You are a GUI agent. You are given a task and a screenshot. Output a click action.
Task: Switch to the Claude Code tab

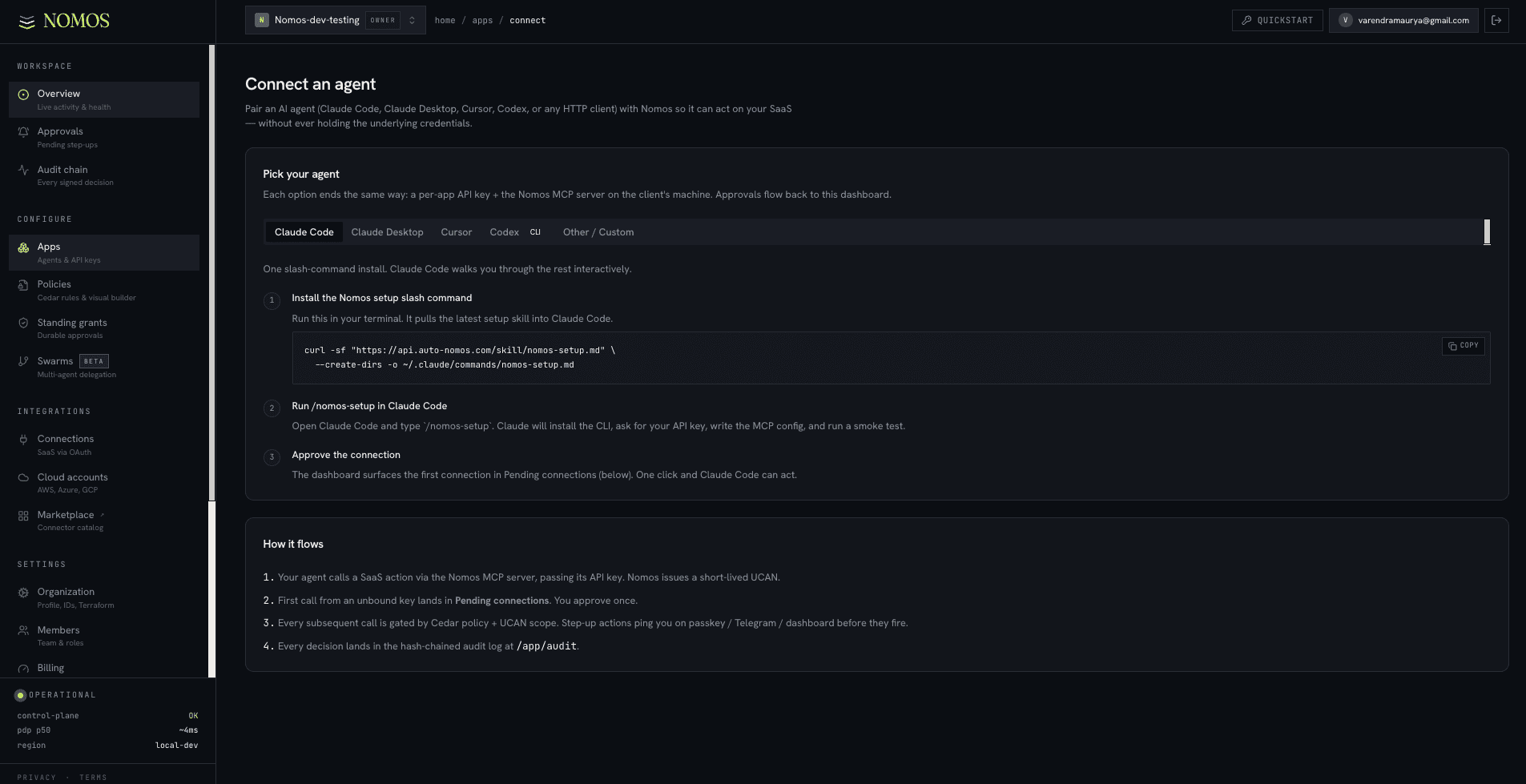[304, 232]
